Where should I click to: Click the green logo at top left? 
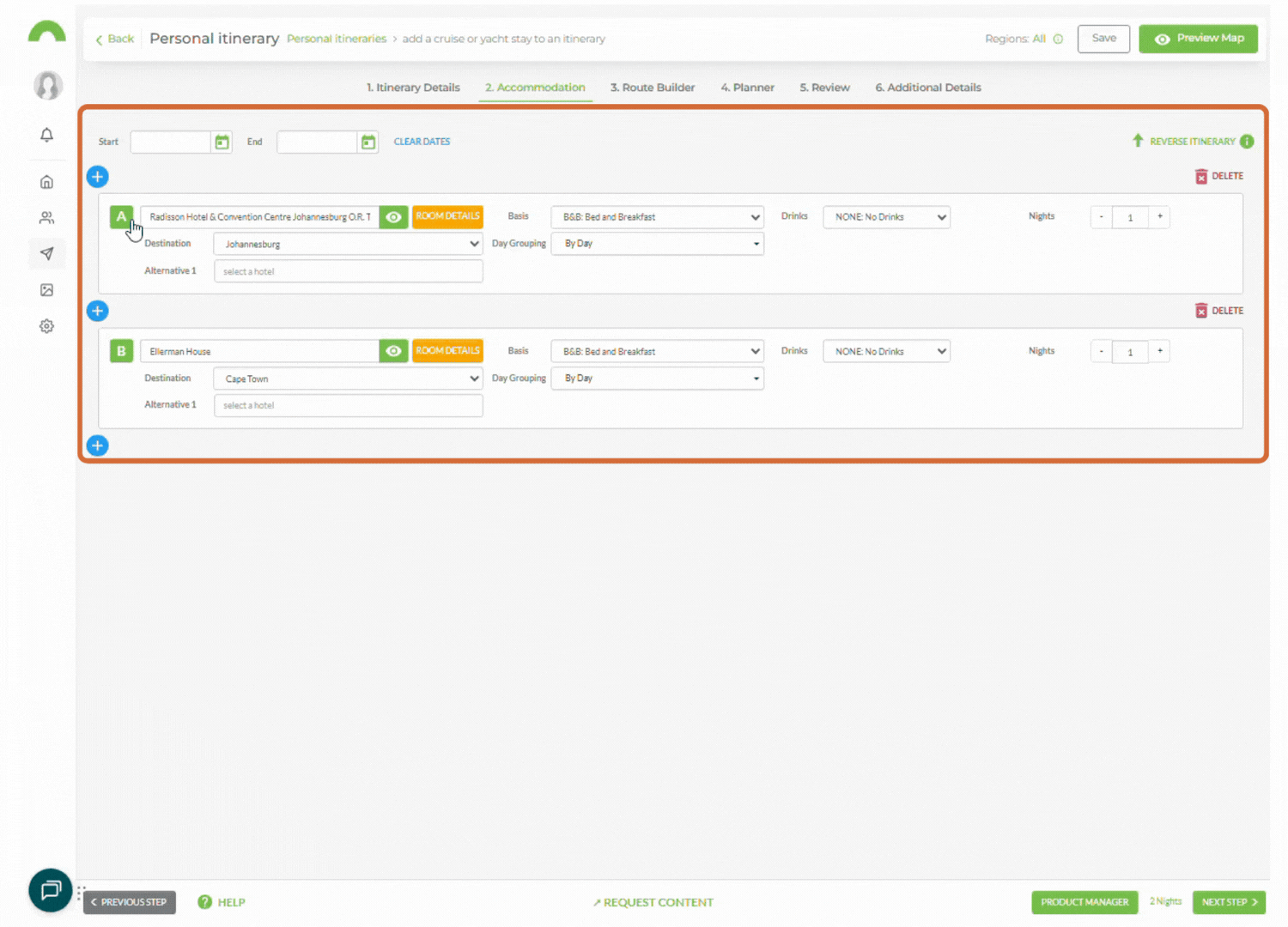(x=46, y=31)
